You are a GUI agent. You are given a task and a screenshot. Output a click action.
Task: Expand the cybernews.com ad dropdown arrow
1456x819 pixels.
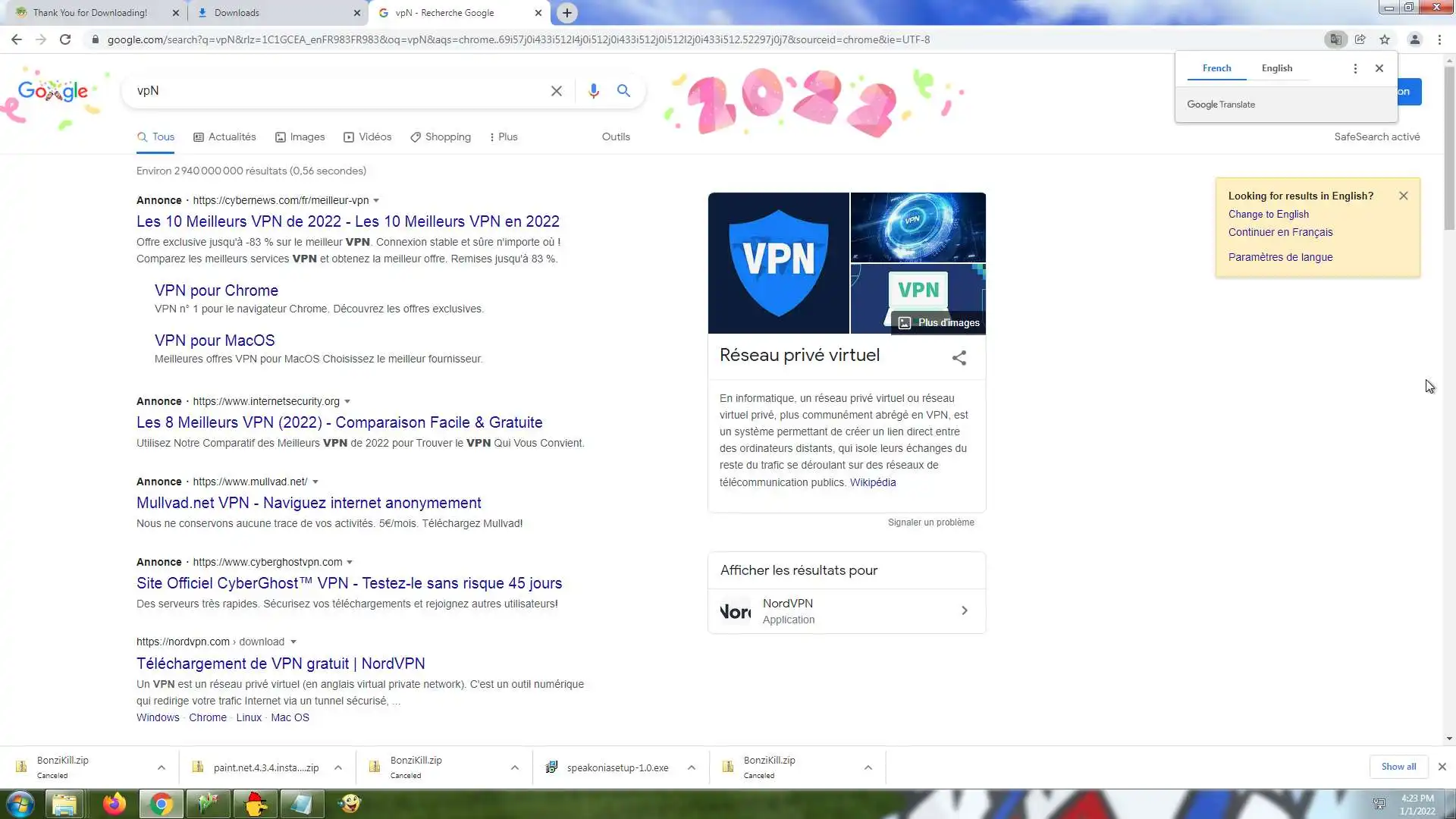[x=376, y=201]
